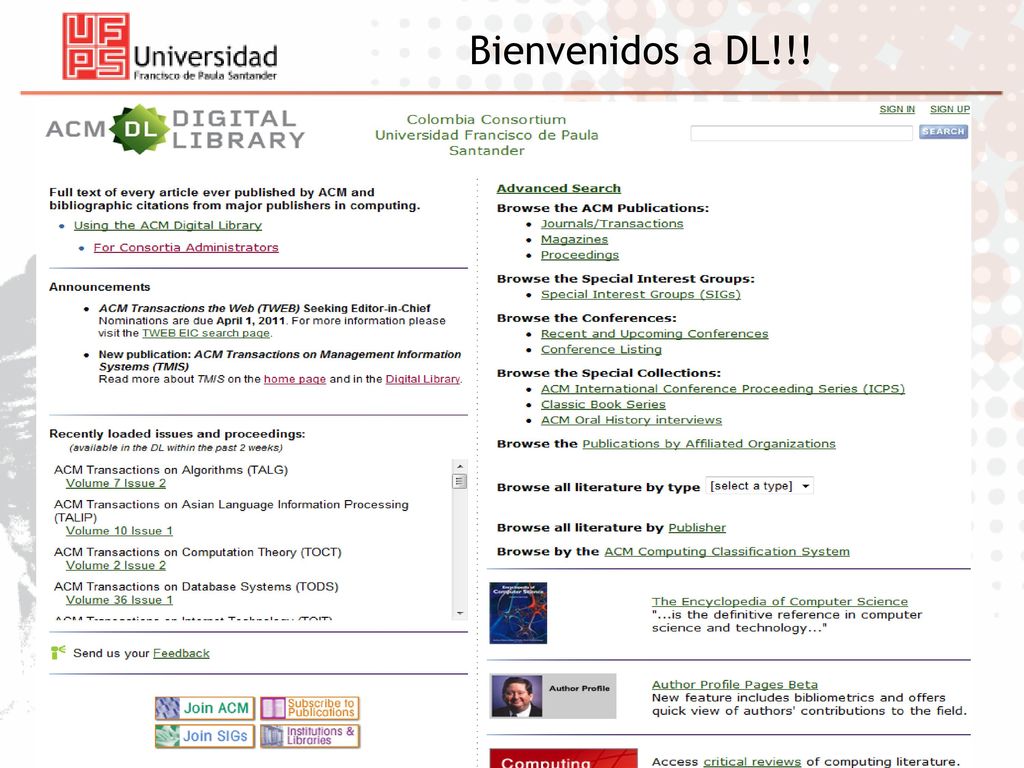The image size is (1024, 768).
Task: Open Journals/Transactions link
Action: [612, 223]
